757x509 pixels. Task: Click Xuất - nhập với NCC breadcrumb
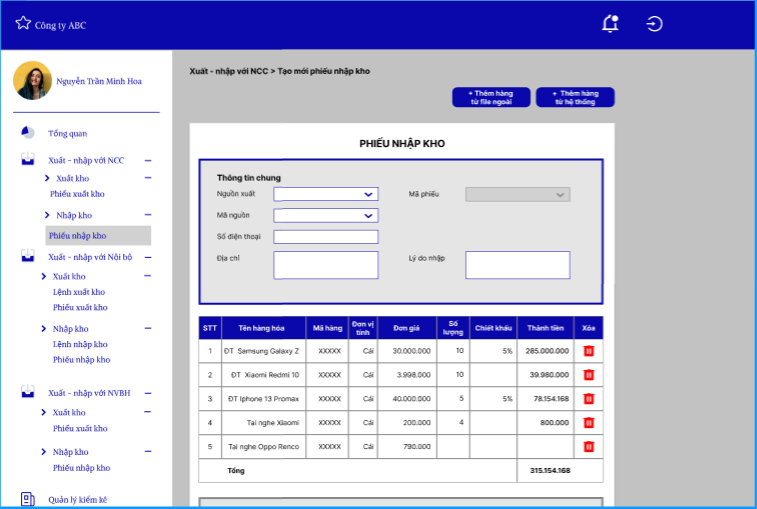tap(229, 71)
